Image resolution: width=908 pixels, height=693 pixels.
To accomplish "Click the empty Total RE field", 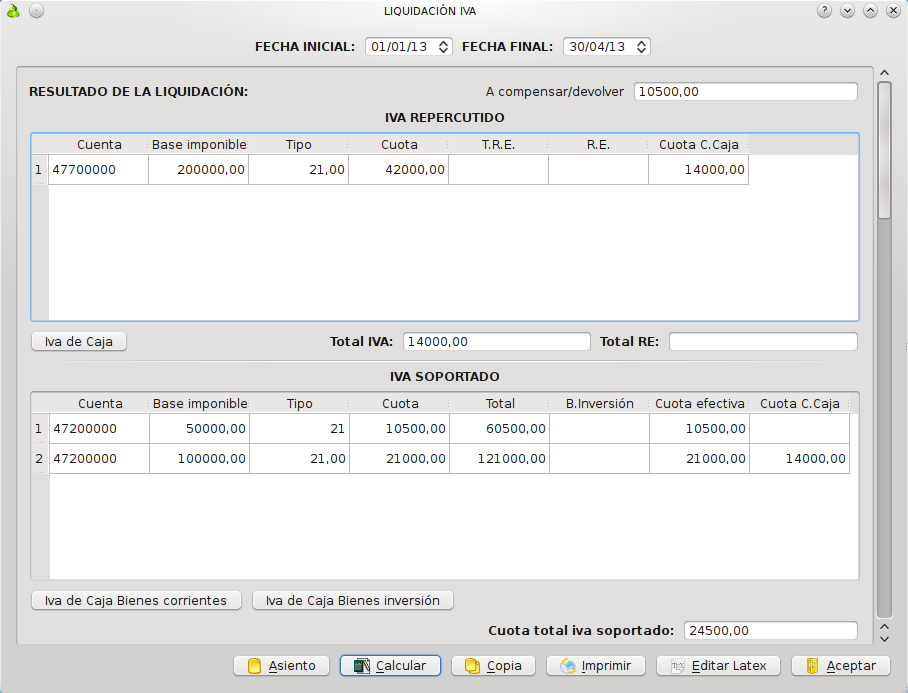I will [x=763, y=342].
